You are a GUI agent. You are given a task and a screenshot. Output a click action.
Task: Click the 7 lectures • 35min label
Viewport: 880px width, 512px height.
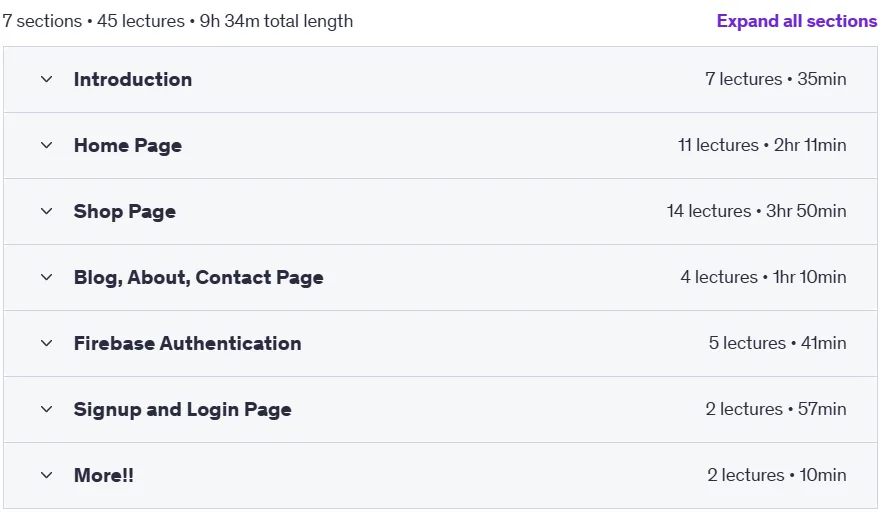click(776, 79)
